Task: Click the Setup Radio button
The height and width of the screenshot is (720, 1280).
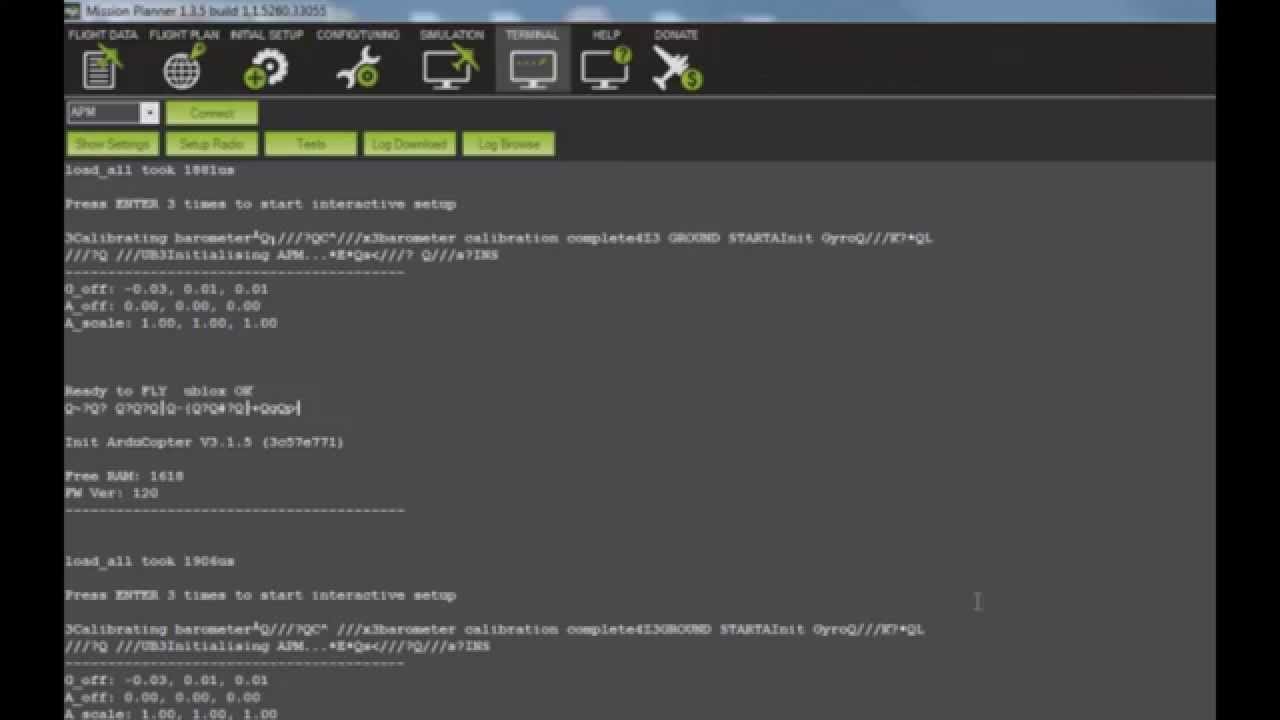Action: click(x=212, y=144)
